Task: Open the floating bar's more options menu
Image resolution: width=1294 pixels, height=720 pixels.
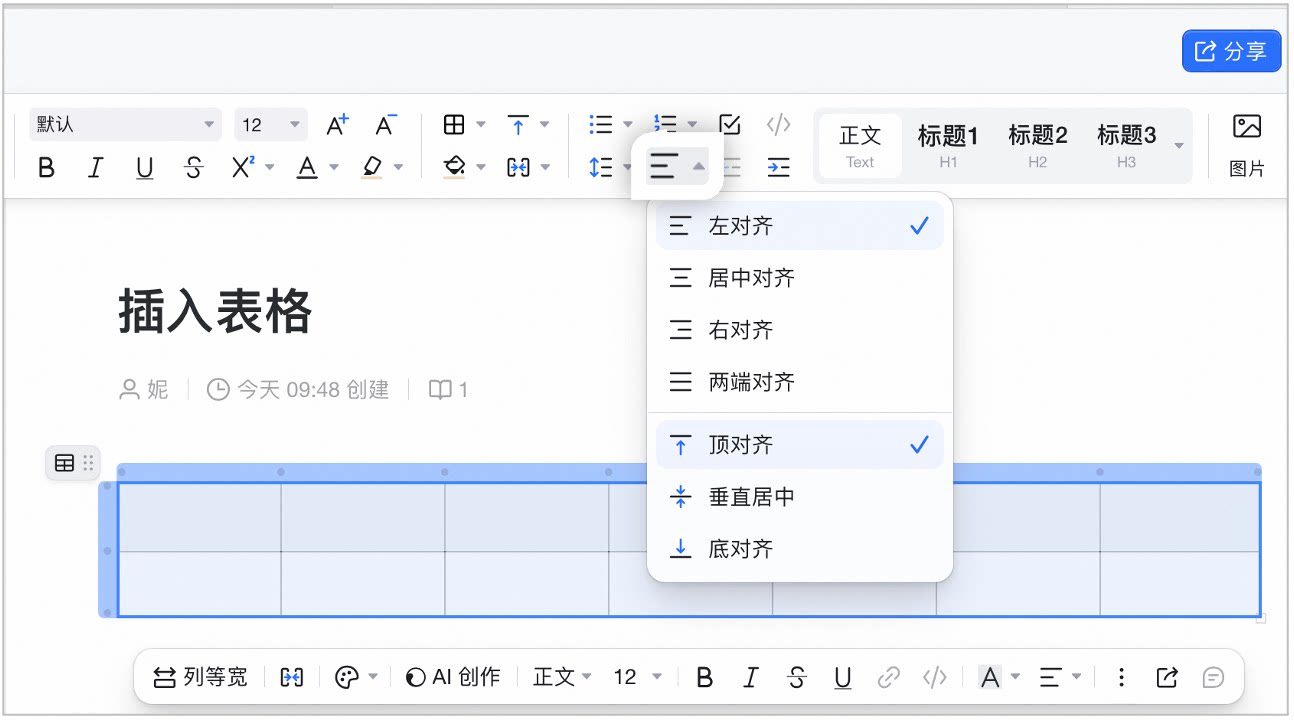Action: pos(1121,678)
